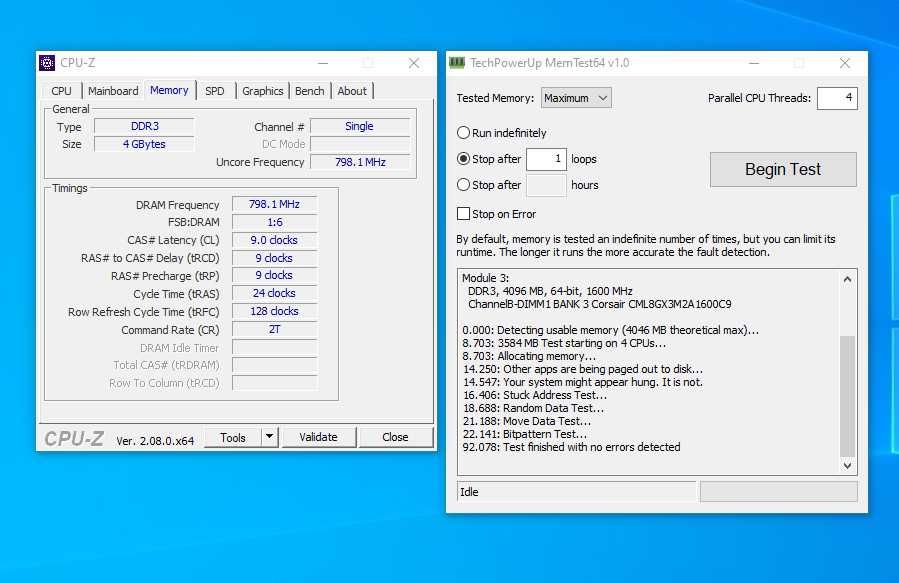Click the 'DDR3, 4096 MB, 64-bit' log line
Screen dimensions: 899x583
pos(550,291)
